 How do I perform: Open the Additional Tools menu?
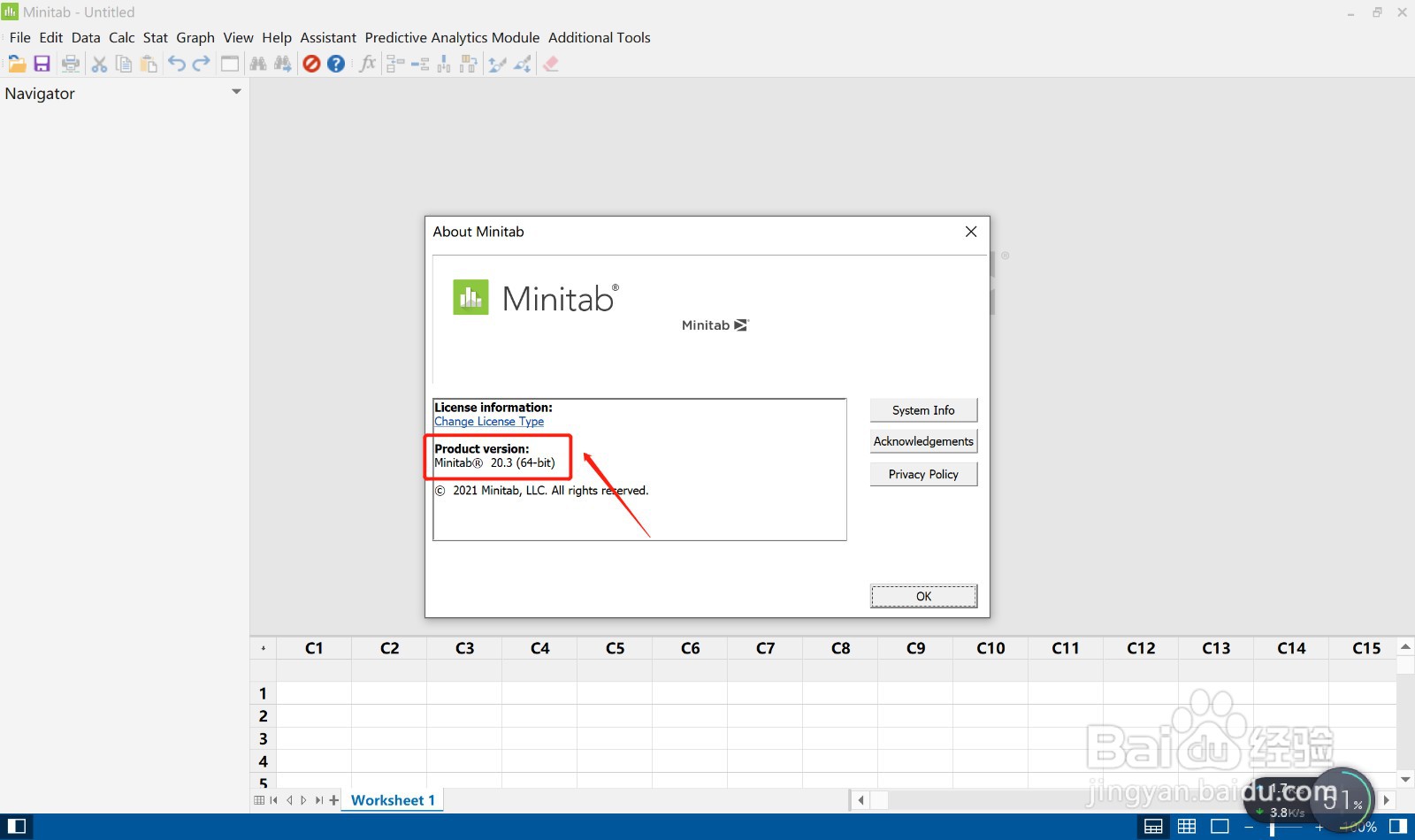600,37
